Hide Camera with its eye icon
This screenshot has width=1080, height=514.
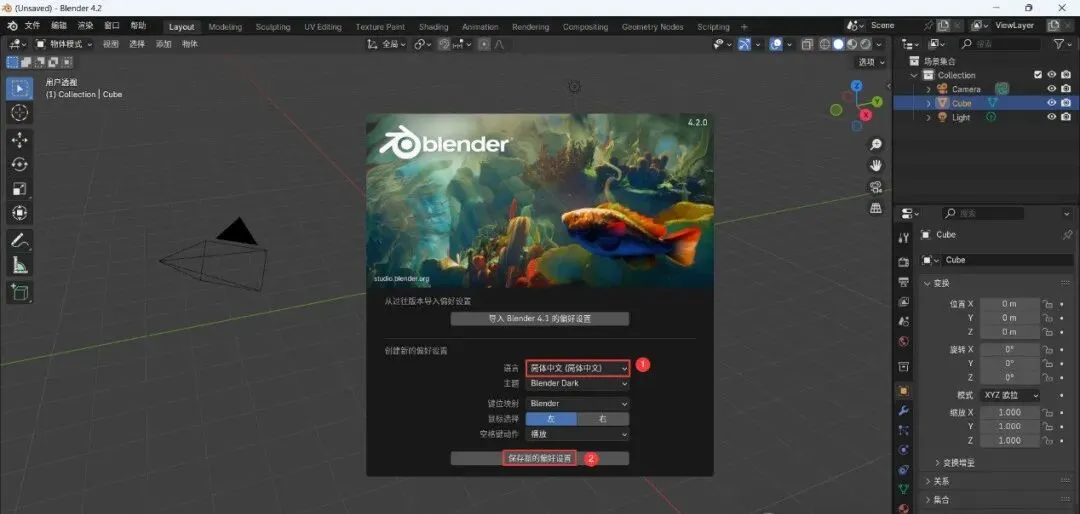pos(1052,89)
